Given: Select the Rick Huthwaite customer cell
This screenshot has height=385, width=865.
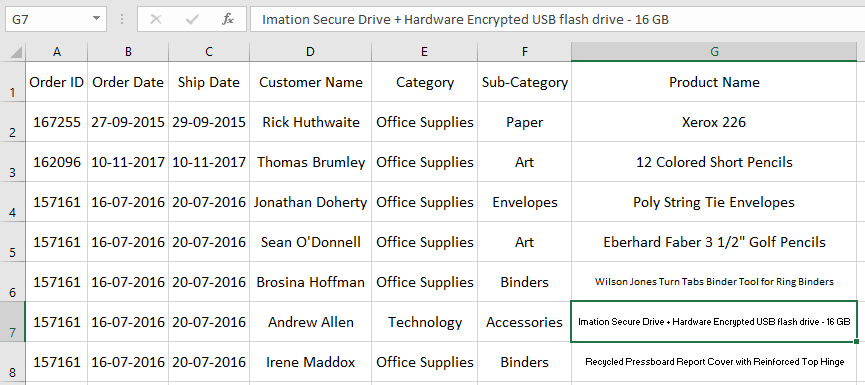Looking at the screenshot, I should click(311, 122).
